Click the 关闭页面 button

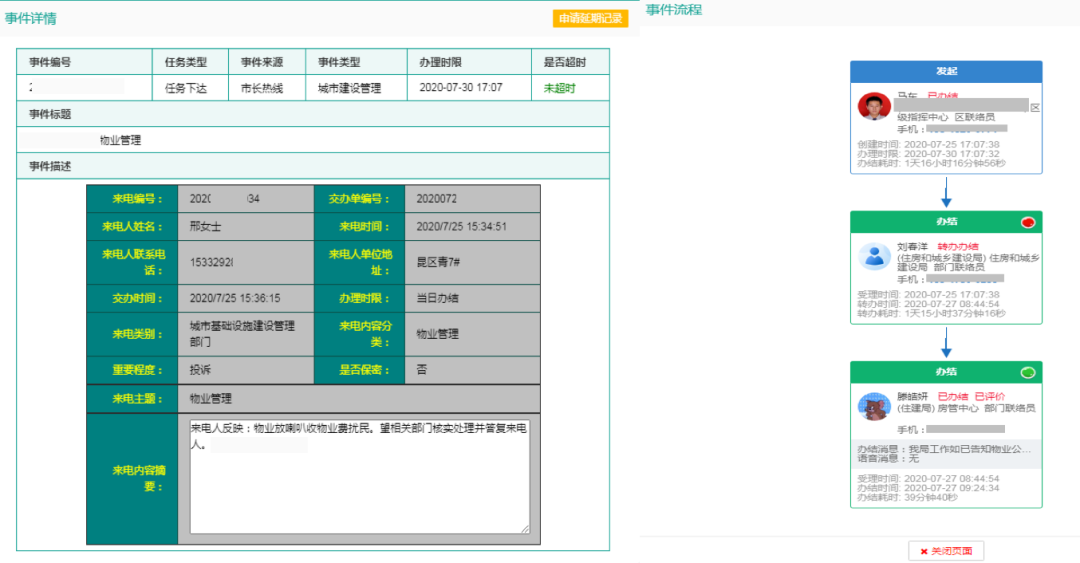click(946, 551)
